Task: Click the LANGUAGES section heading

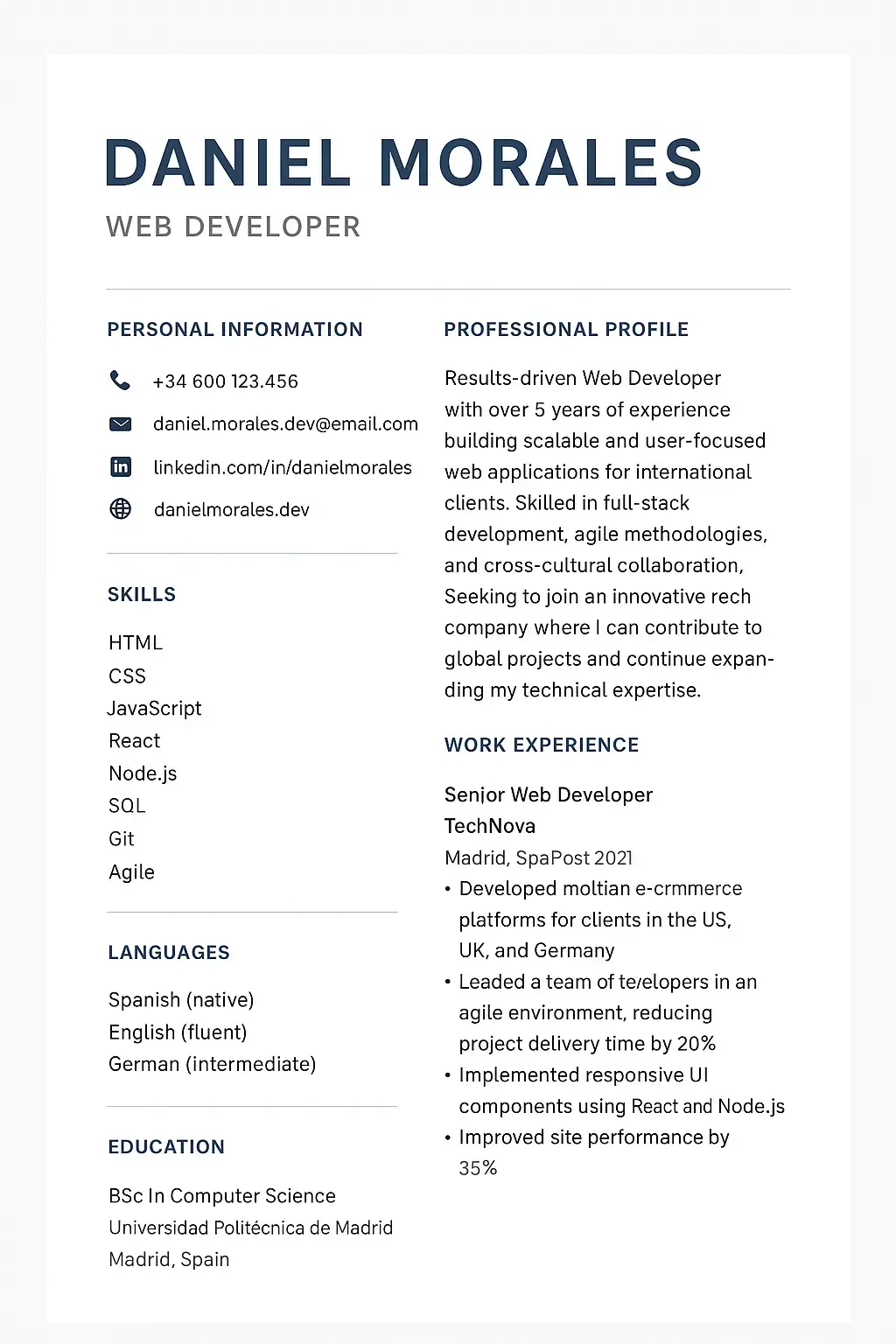Action: click(169, 952)
